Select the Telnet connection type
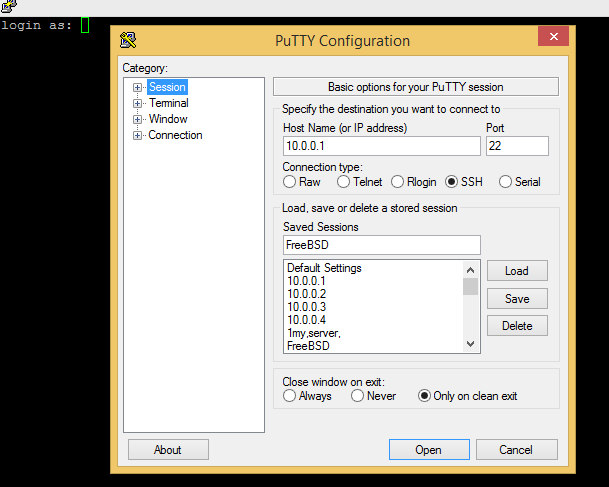The width and height of the screenshot is (609, 487). pyautogui.click(x=359, y=182)
